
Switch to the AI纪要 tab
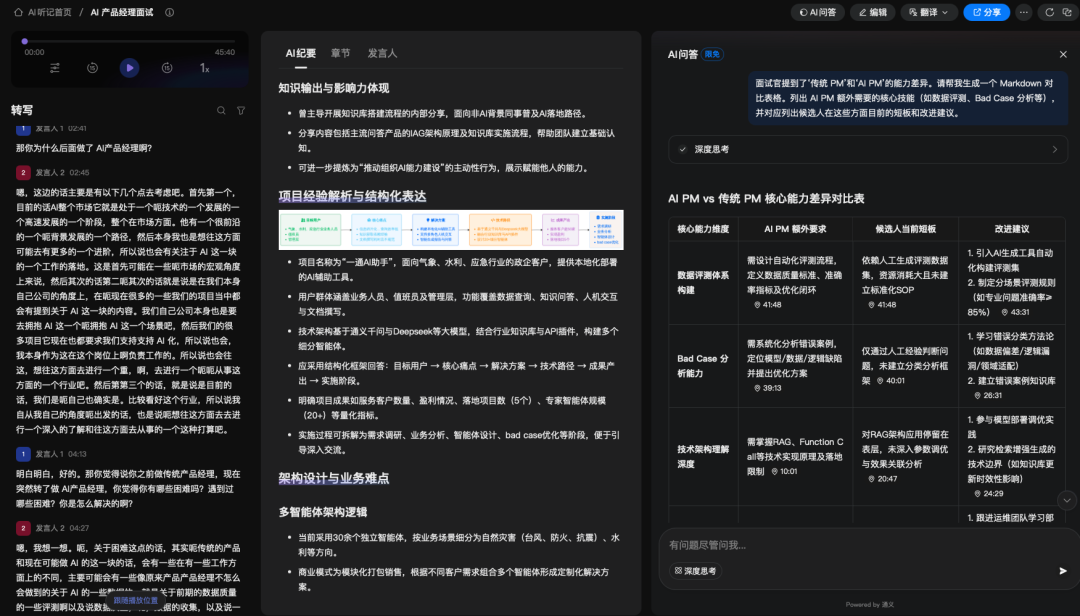coord(300,53)
